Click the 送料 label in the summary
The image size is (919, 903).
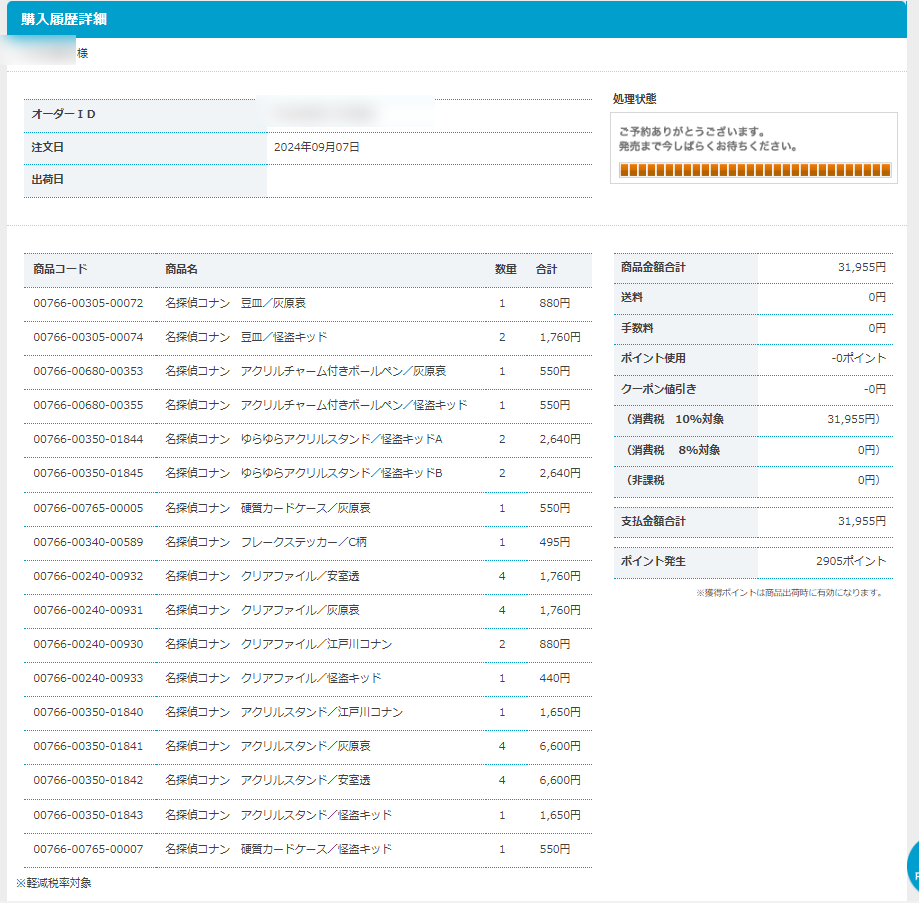click(632, 297)
